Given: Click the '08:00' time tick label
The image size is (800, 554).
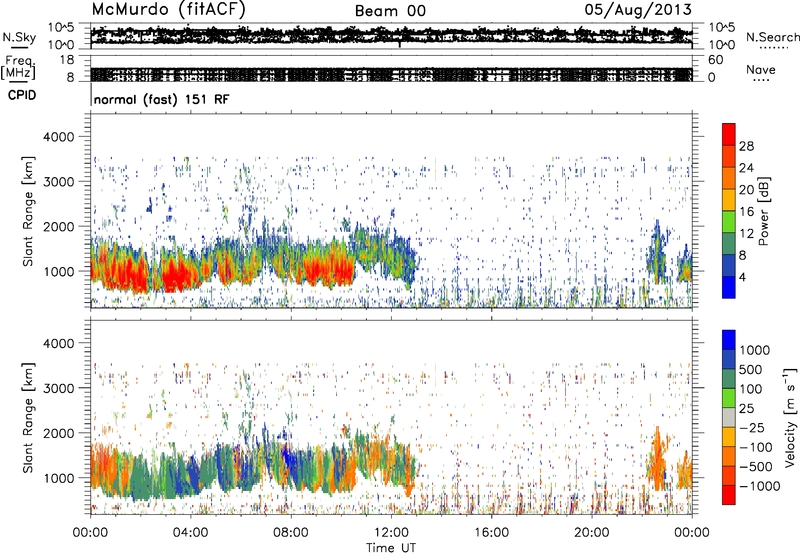Looking at the screenshot, I should (290, 533).
